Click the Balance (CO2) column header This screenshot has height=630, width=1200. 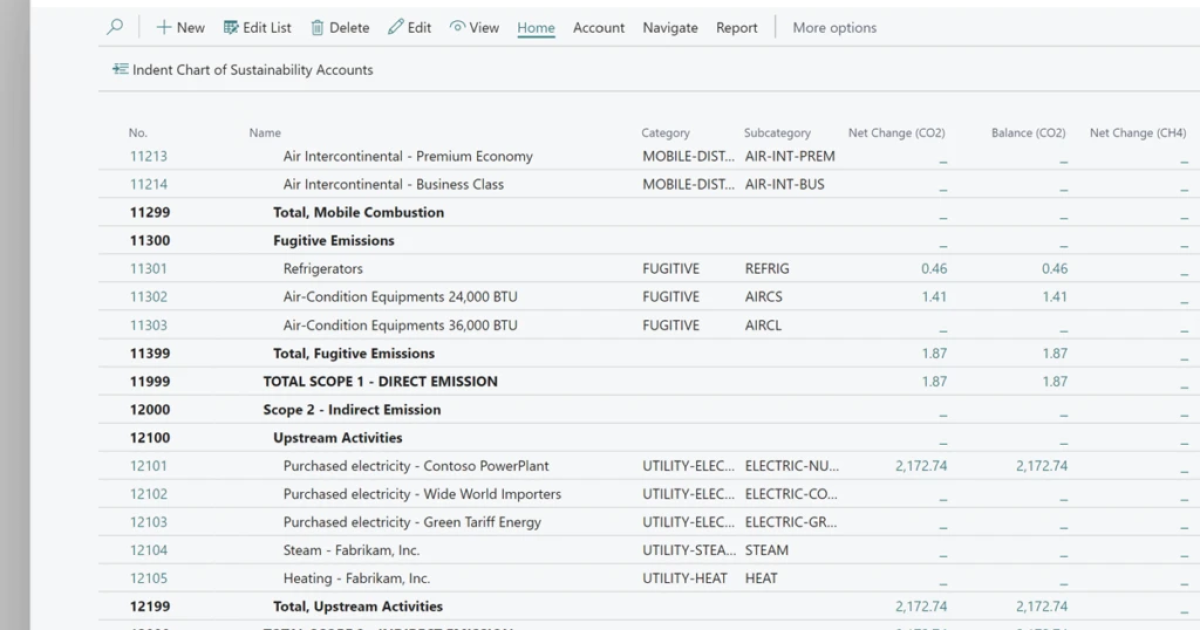click(x=1028, y=133)
